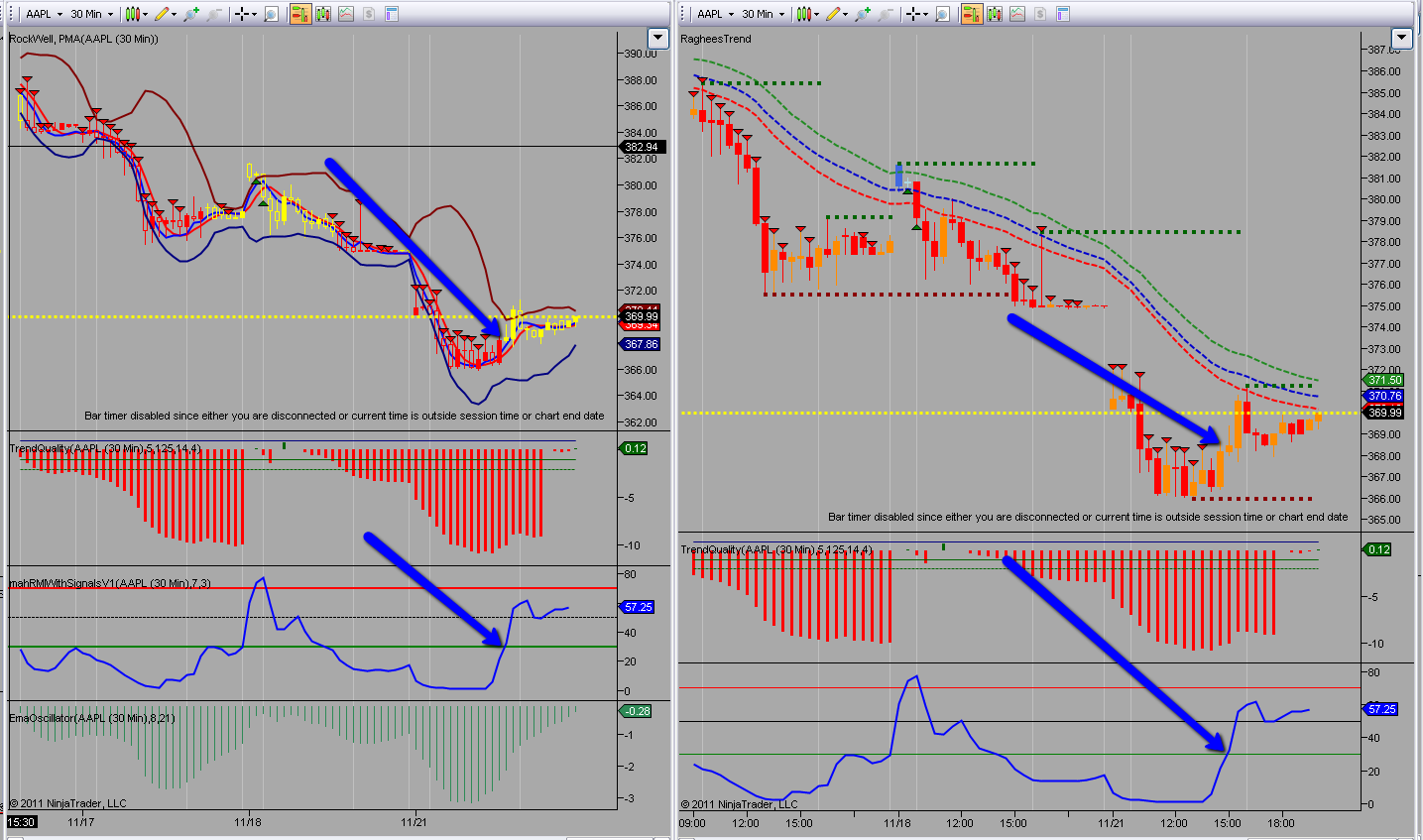Click the TrendQuality label in the left chart
Screen dimensions: 1423x840
point(105,448)
